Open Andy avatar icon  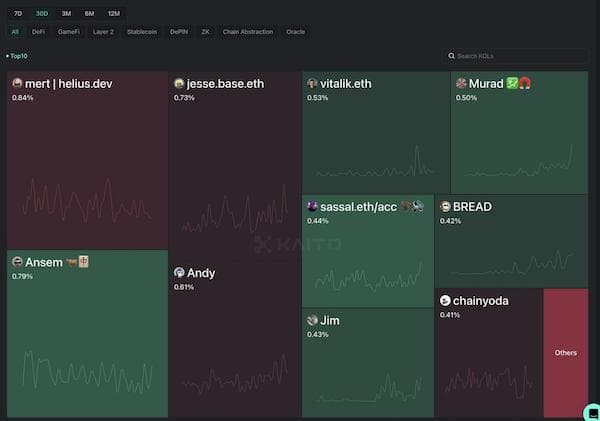click(179, 272)
